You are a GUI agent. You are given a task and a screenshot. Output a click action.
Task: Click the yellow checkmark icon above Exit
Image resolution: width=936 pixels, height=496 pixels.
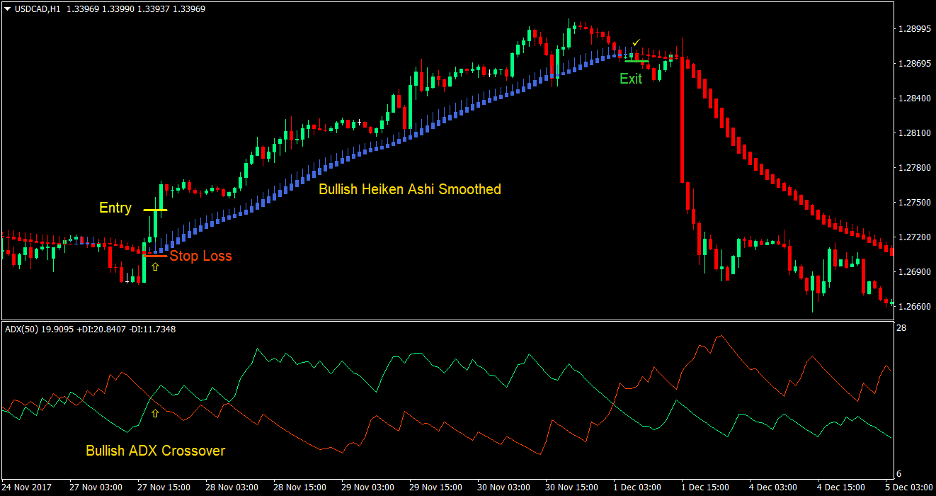pyautogui.click(x=636, y=42)
